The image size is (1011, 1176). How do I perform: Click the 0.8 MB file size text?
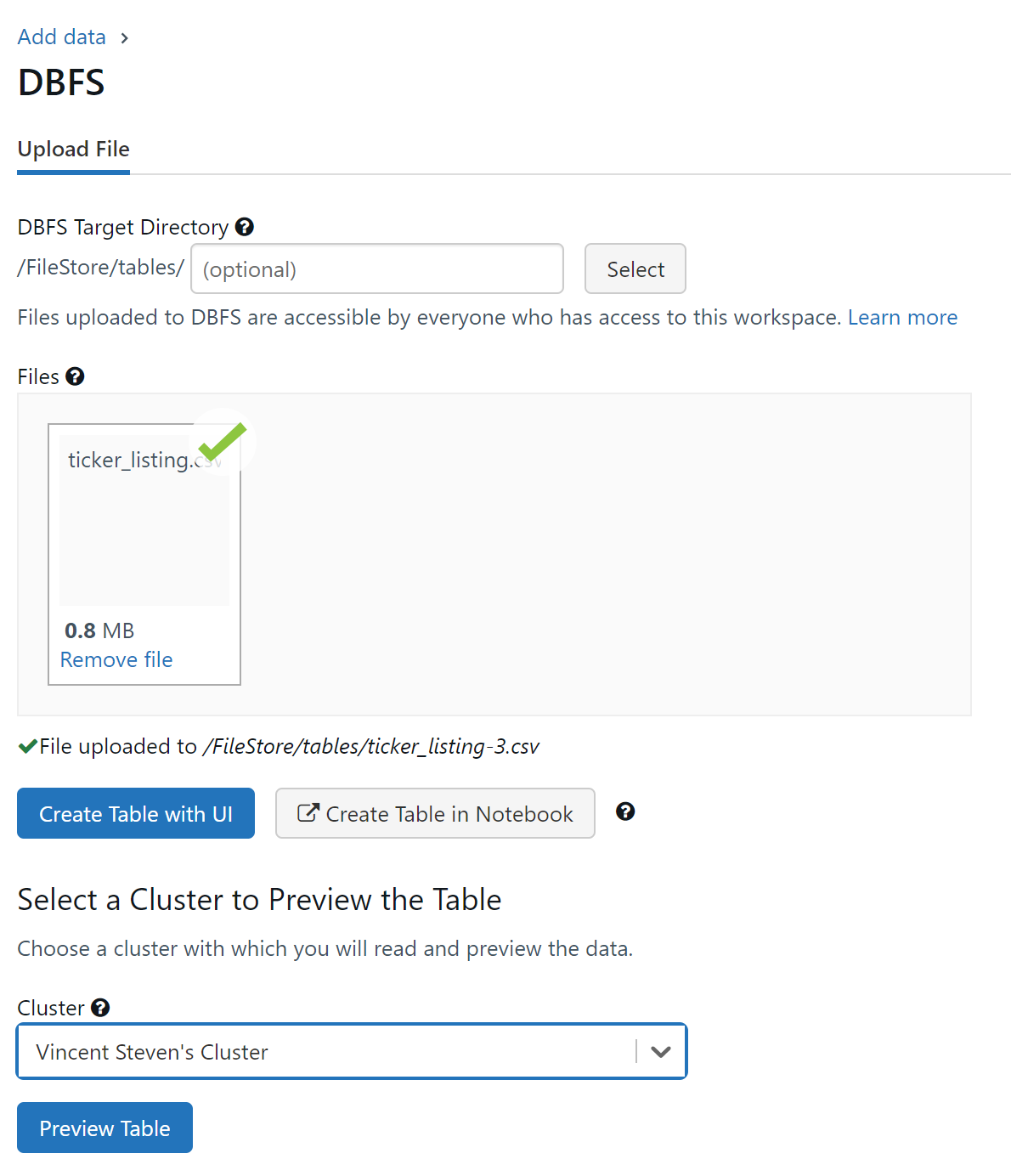pyautogui.click(x=99, y=630)
